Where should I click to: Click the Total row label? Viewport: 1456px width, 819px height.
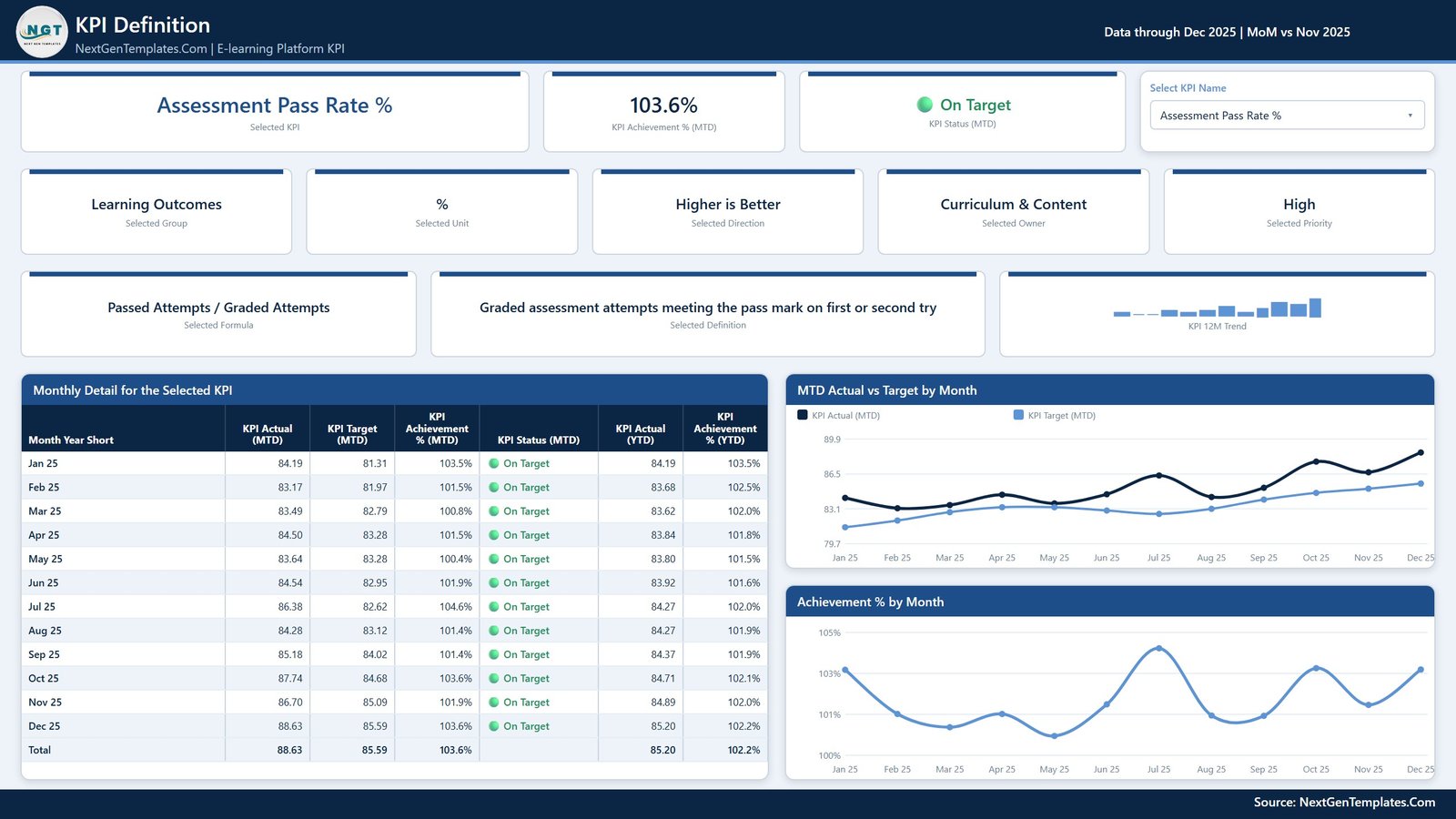point(39,750)
